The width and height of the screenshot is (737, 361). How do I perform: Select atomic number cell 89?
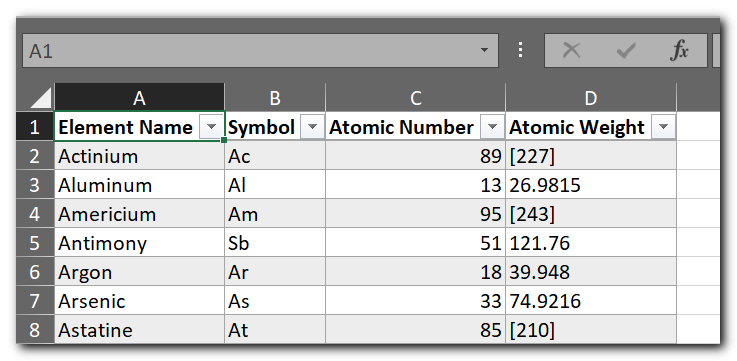tap(416, 156)
